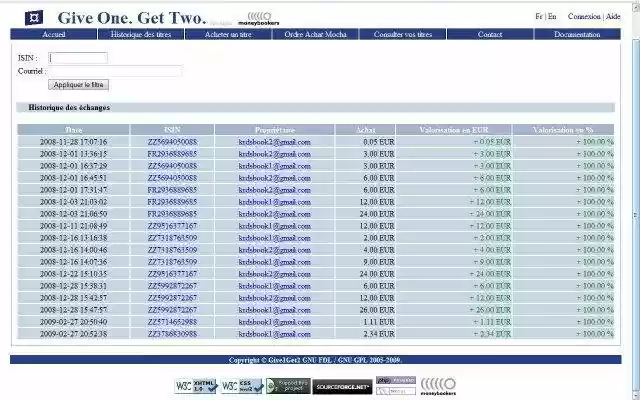Click the Connexion link
Image resolution: width=640 pixels, height=400 pixels.
[x=584, y=17]
